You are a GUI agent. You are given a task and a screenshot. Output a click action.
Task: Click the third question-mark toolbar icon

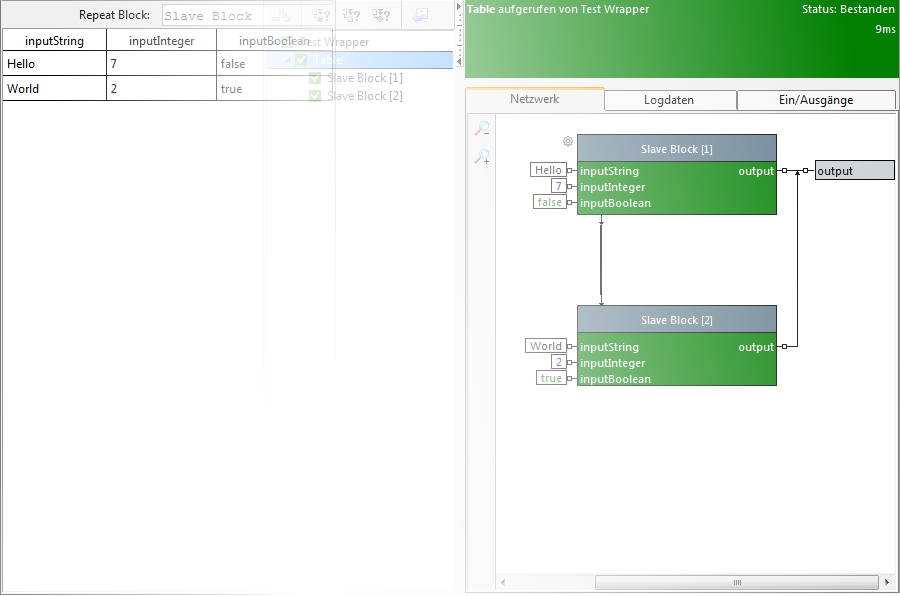[381, 16]
